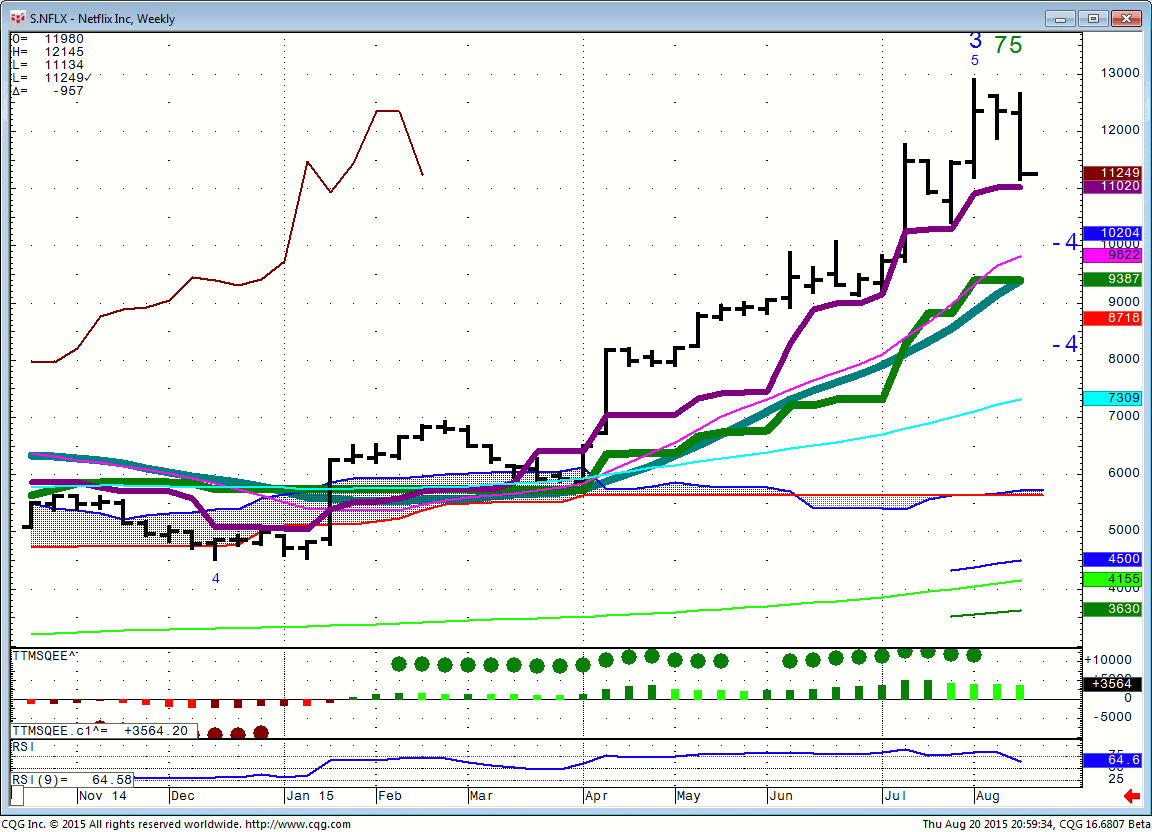Click the blue 3 wave count label
The image size is (1152, 832).
[975, 41]
